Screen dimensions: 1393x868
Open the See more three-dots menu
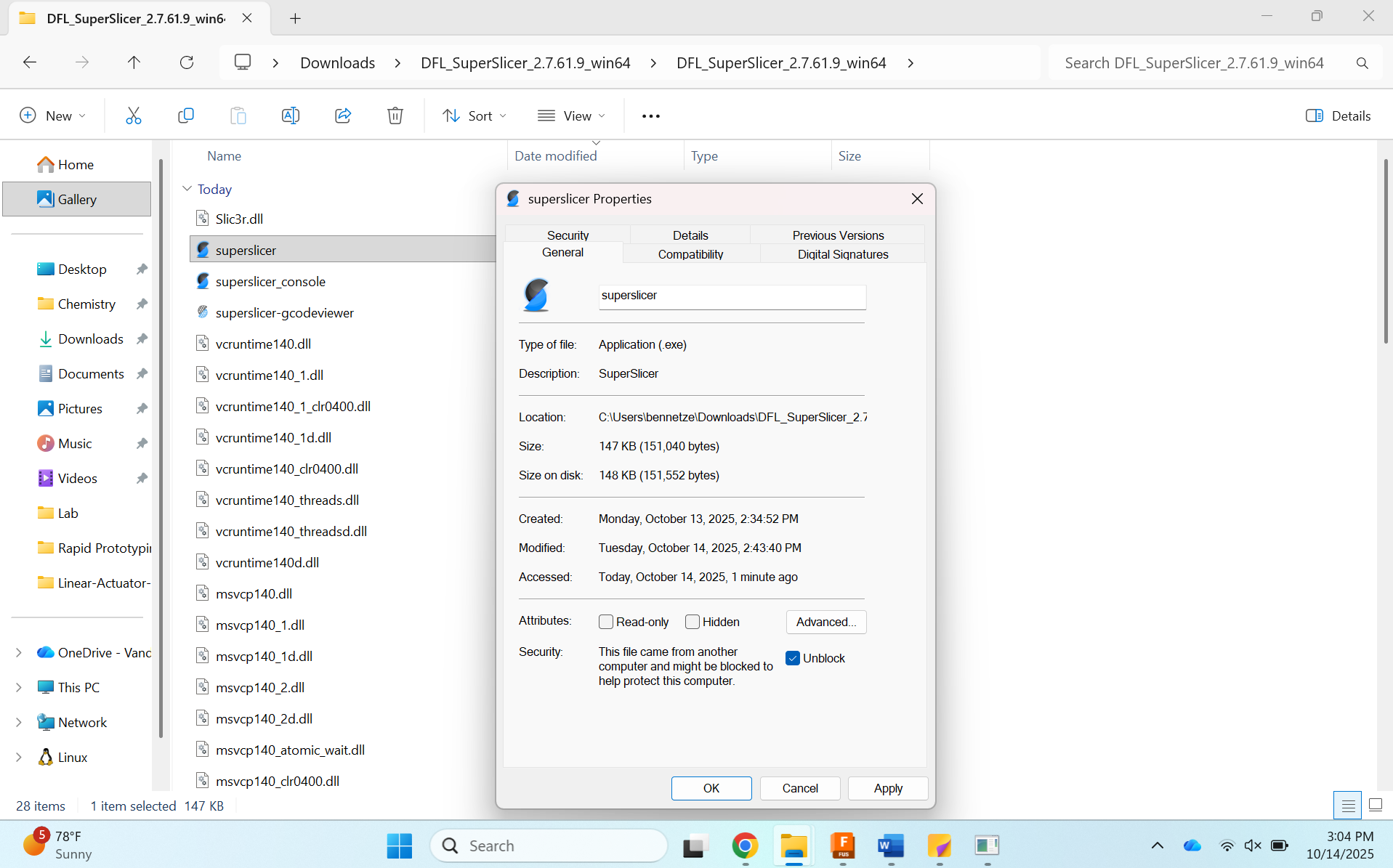(x=650, y=116)
